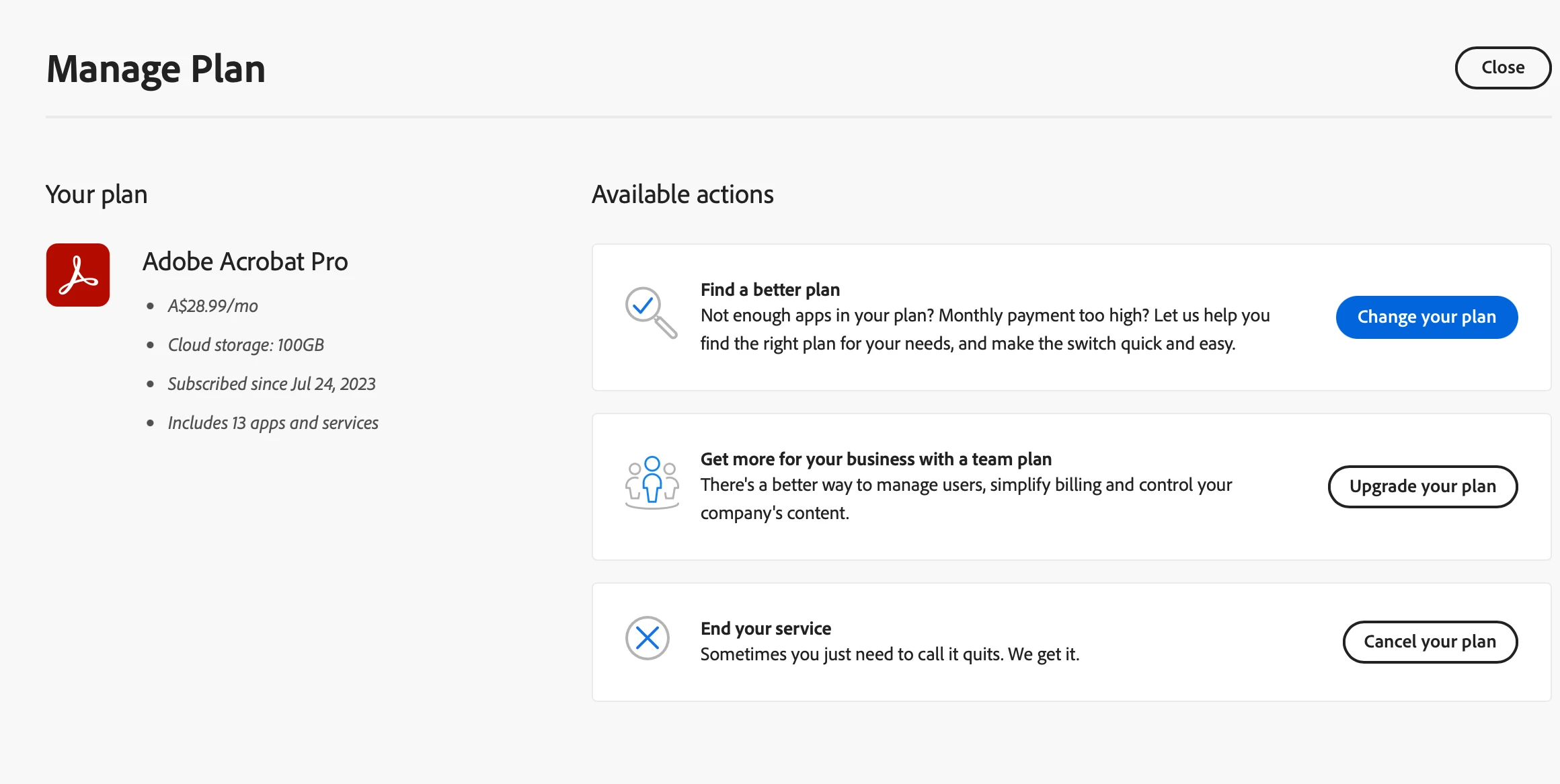Click the A$28.99/mo price text
Screen dimensions: 1560x784
coord(212,306)
